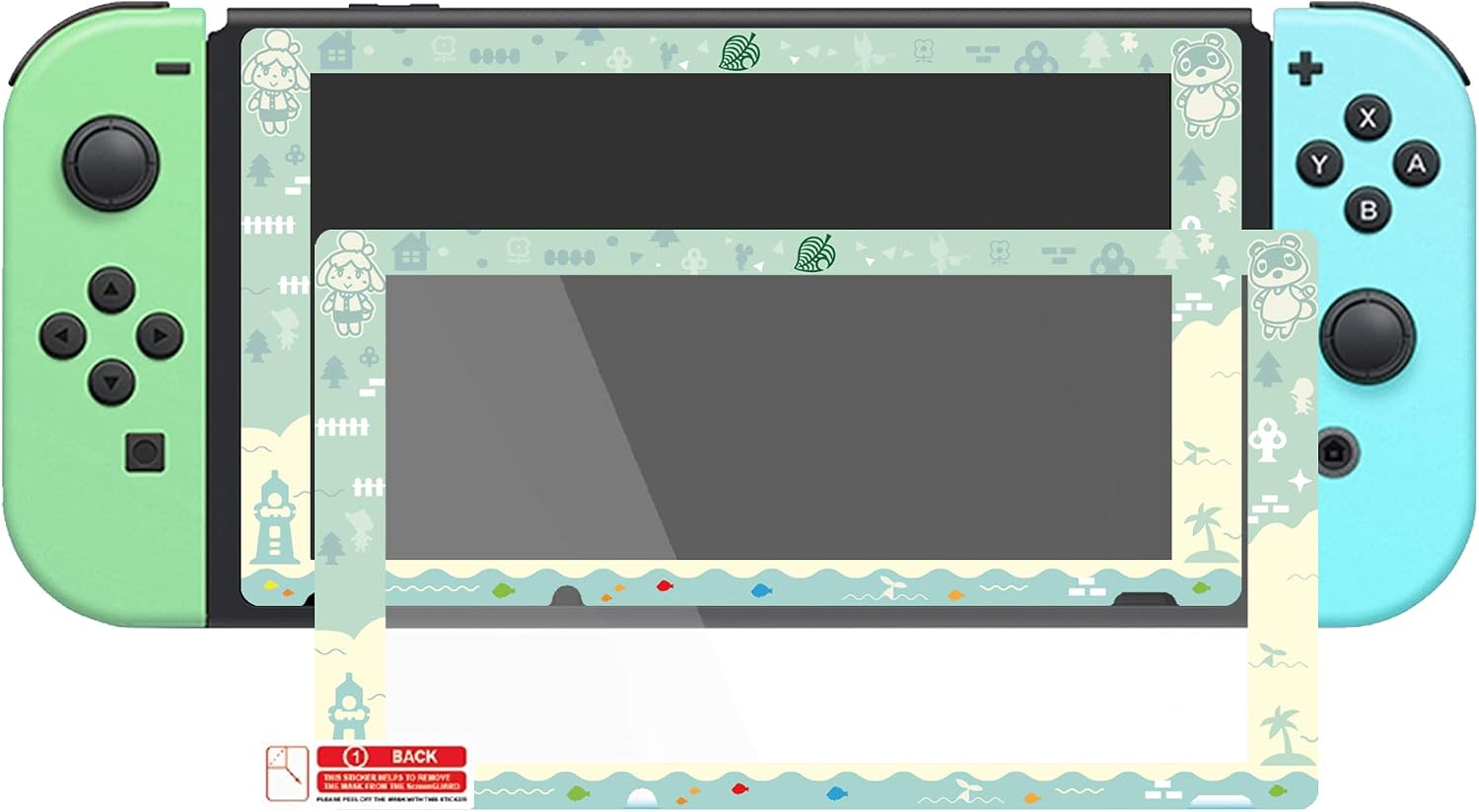Click the square capture button on the green Joy-Con
Image resolution: width=1479 pixels, height=812 pixels.
[x=145, y=452]
